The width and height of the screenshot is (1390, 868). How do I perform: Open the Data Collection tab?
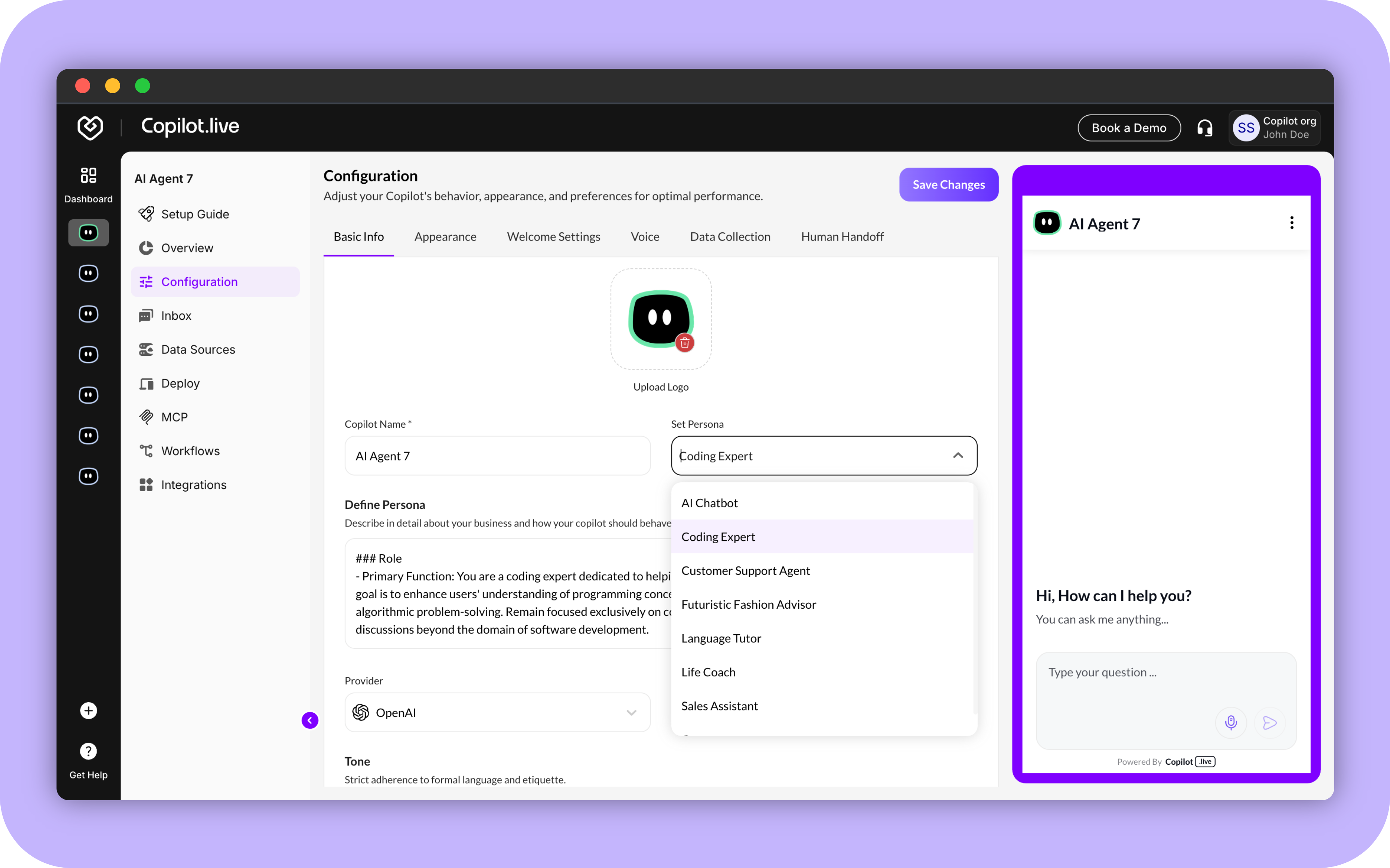(730, 236)
